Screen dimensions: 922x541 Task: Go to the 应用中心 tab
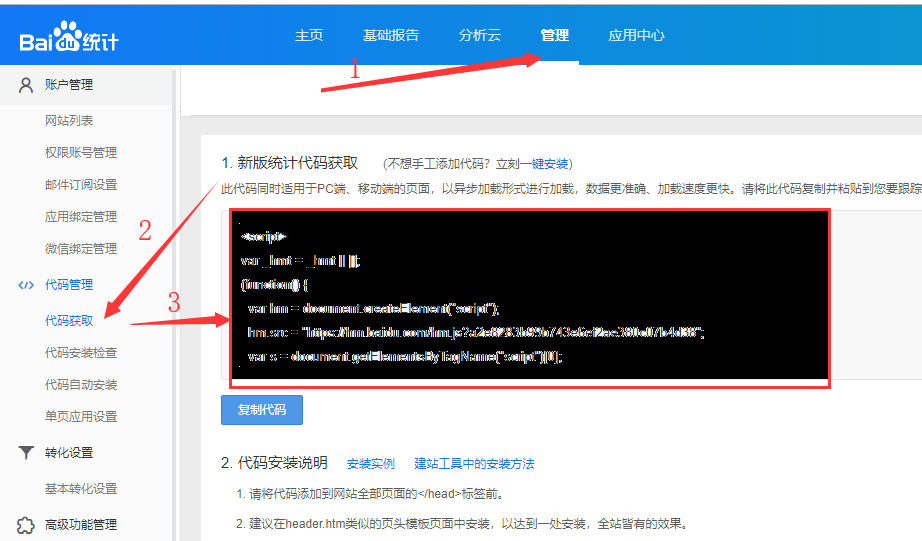click(636, 35)
